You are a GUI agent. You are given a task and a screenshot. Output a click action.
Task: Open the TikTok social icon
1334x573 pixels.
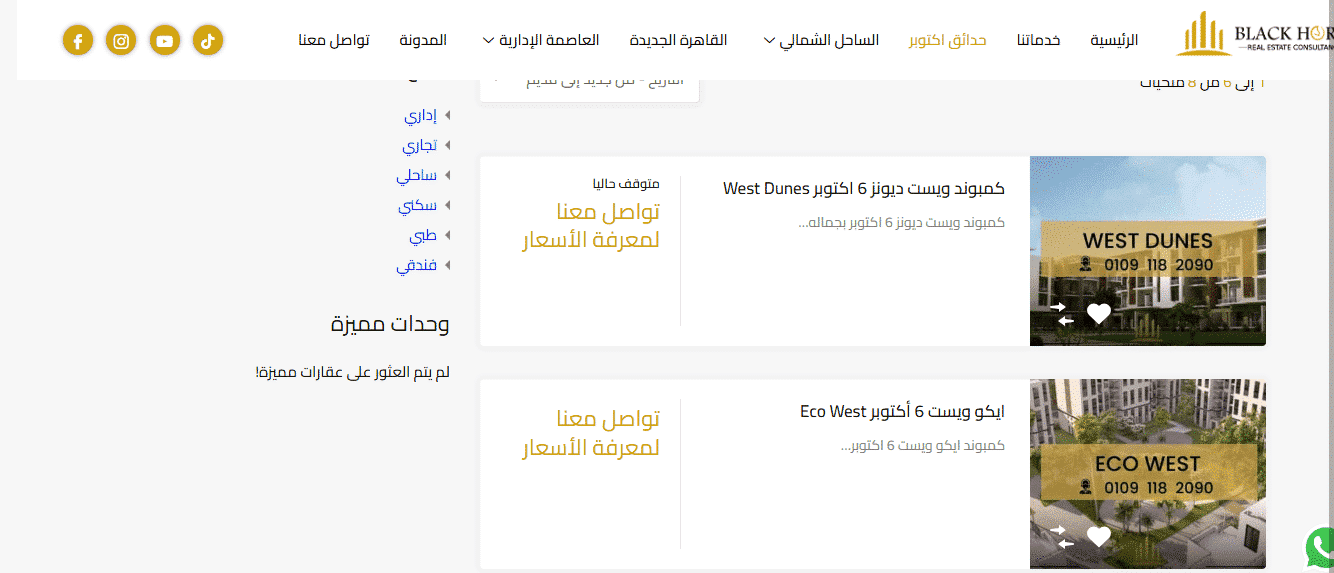208,41
